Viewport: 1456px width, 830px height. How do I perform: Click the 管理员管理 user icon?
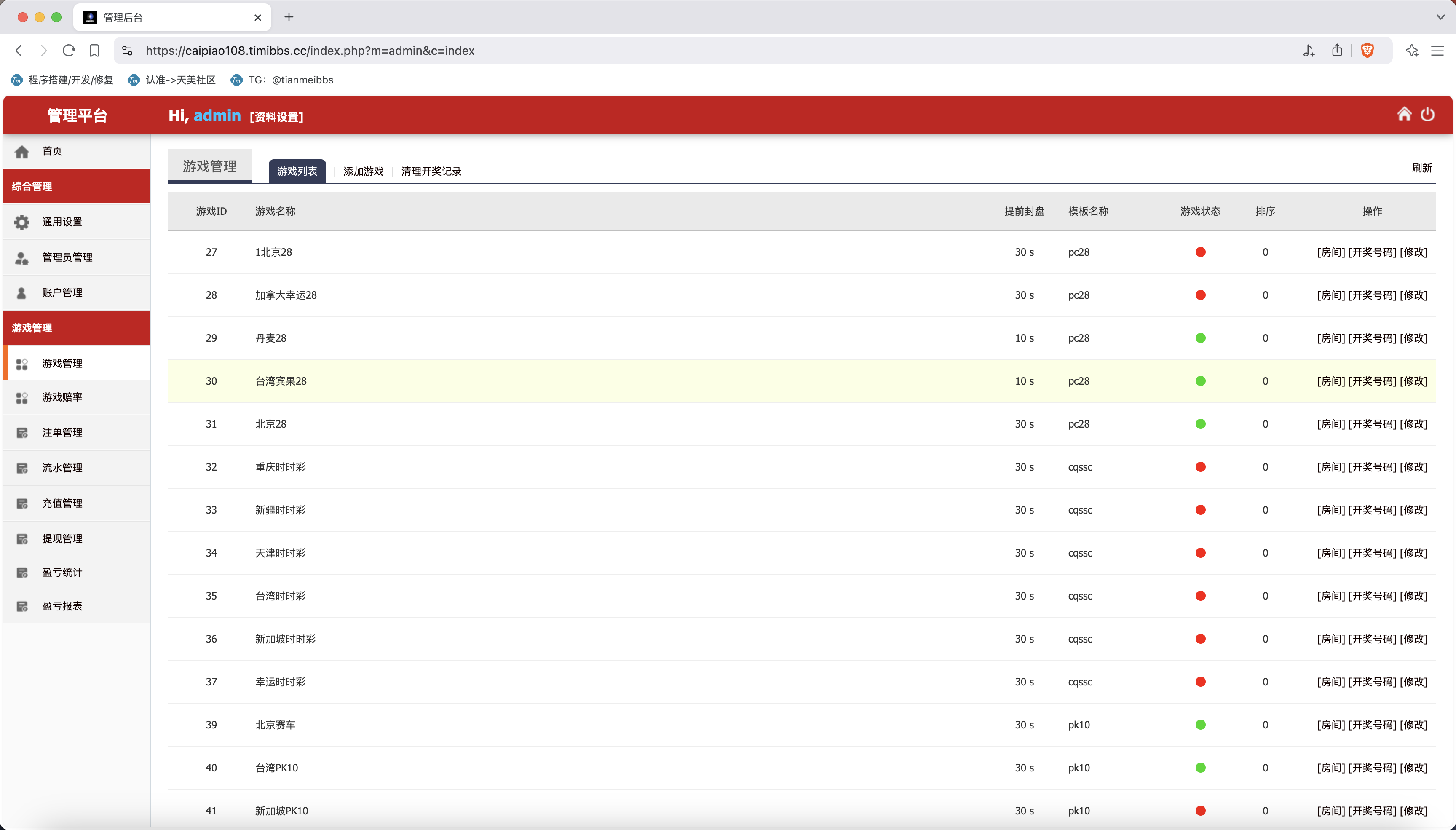21,258
